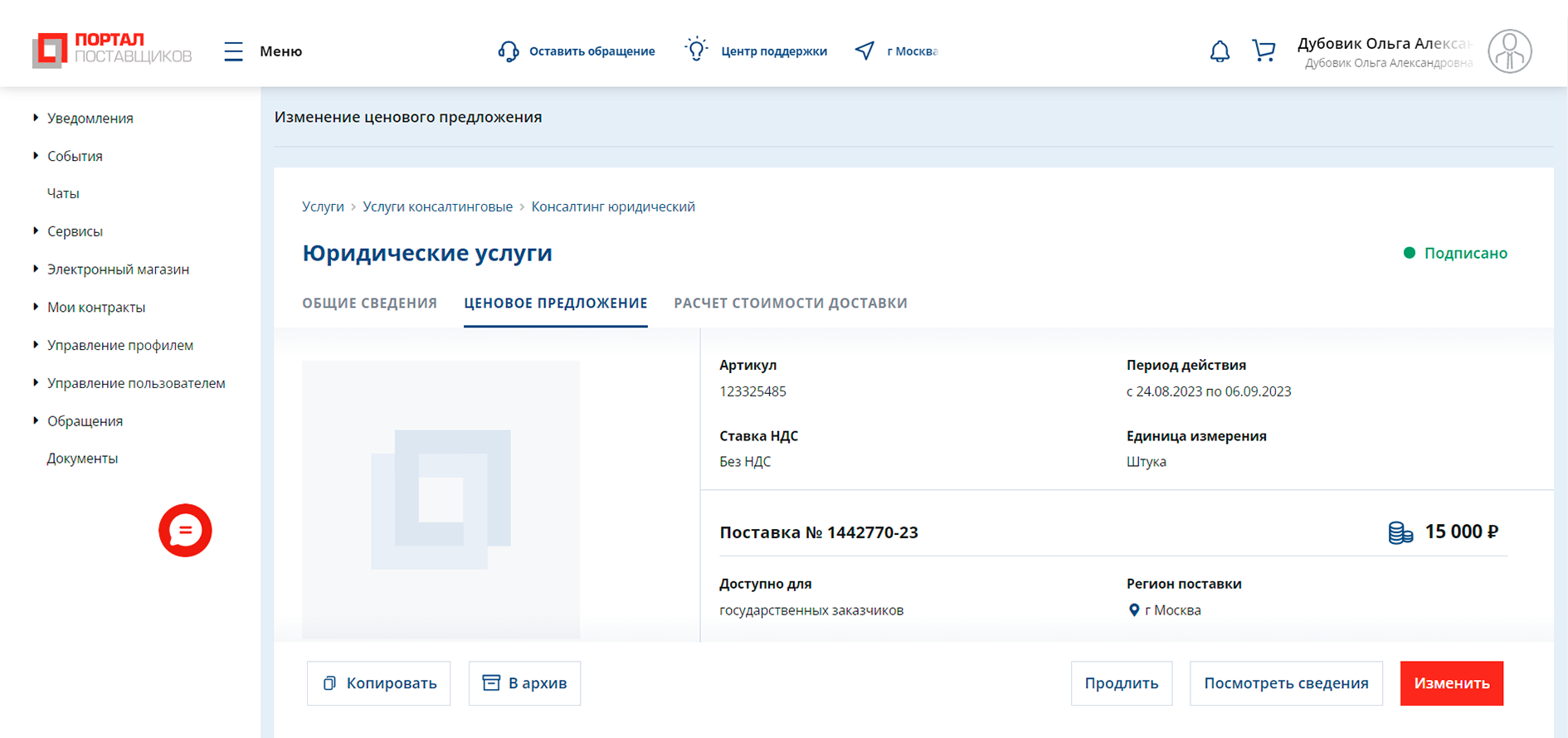This screenshot has height=738, width=1568.
Task: Click the В архив button
Action: point(524,683)
